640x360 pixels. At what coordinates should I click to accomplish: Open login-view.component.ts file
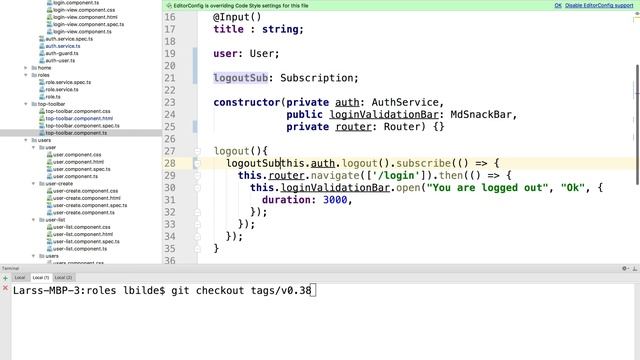click(x=79, y=31)
